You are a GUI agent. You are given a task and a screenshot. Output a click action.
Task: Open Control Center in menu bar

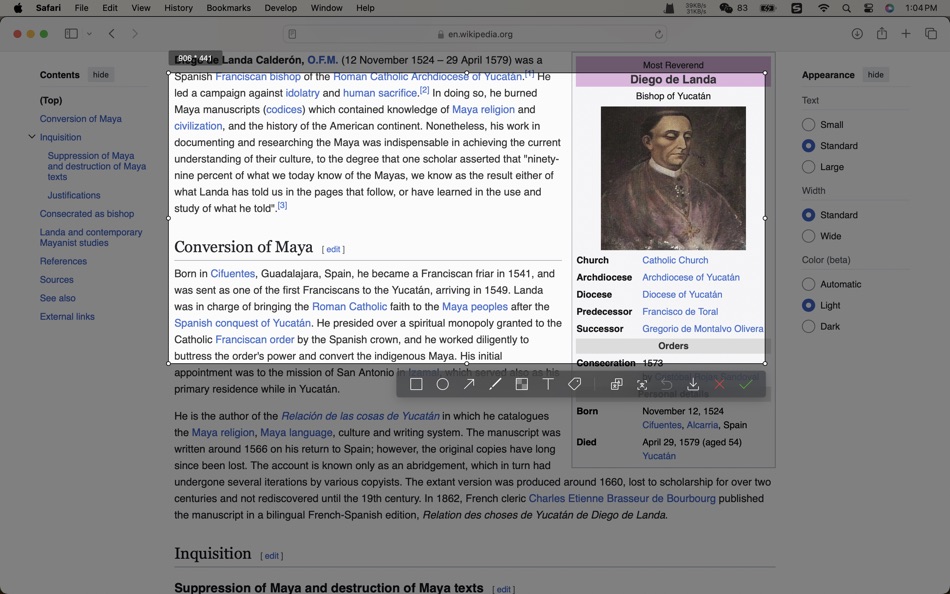(868, 8)
